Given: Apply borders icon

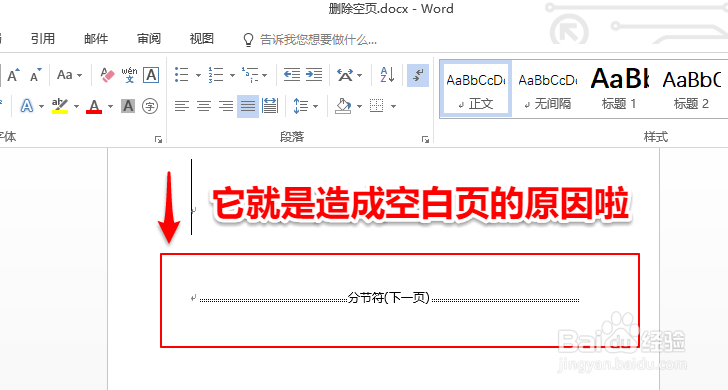Looking at the screenshot, I should [377, 106].
